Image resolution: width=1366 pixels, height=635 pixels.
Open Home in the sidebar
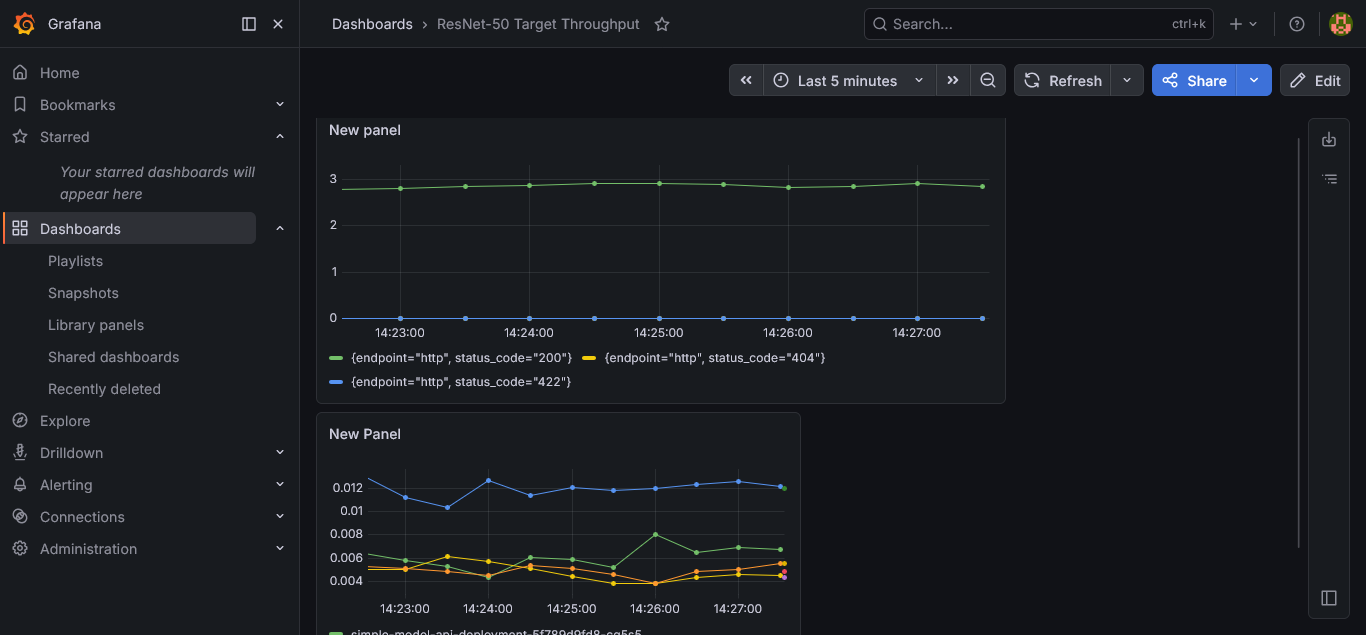[x=59, y=73]
